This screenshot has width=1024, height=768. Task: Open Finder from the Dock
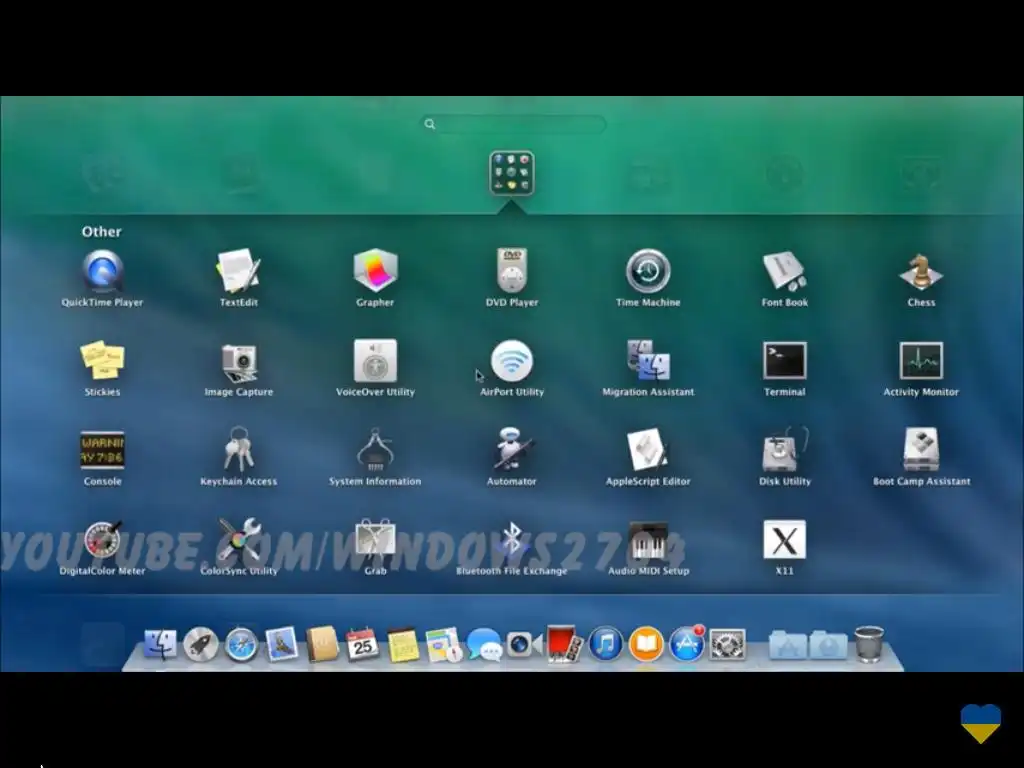coord(161,645)
